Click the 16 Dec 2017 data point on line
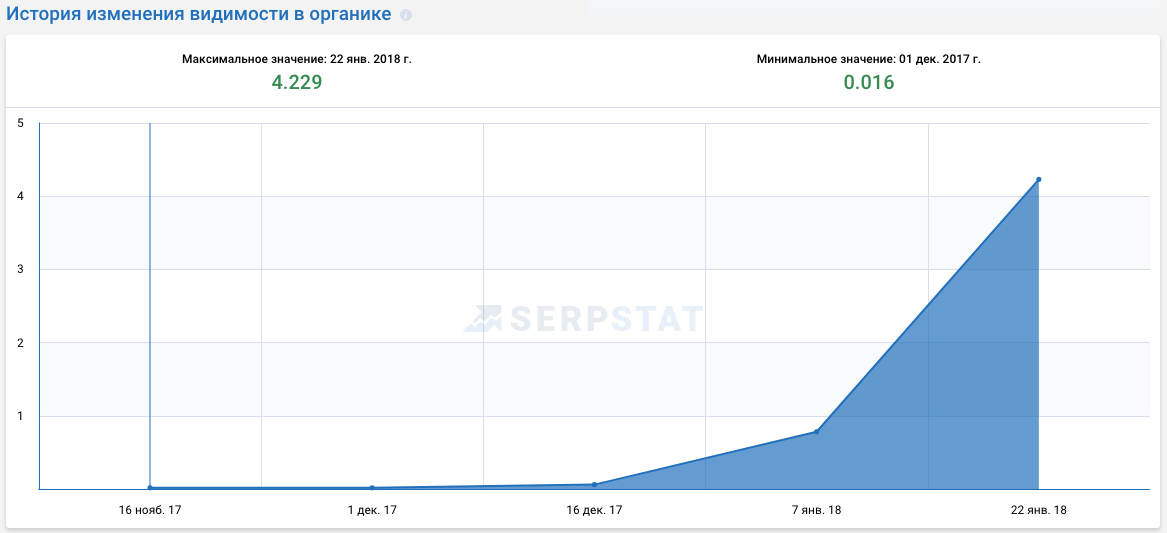Viewport: 1167px width, 533px height. tap(594, 485)
